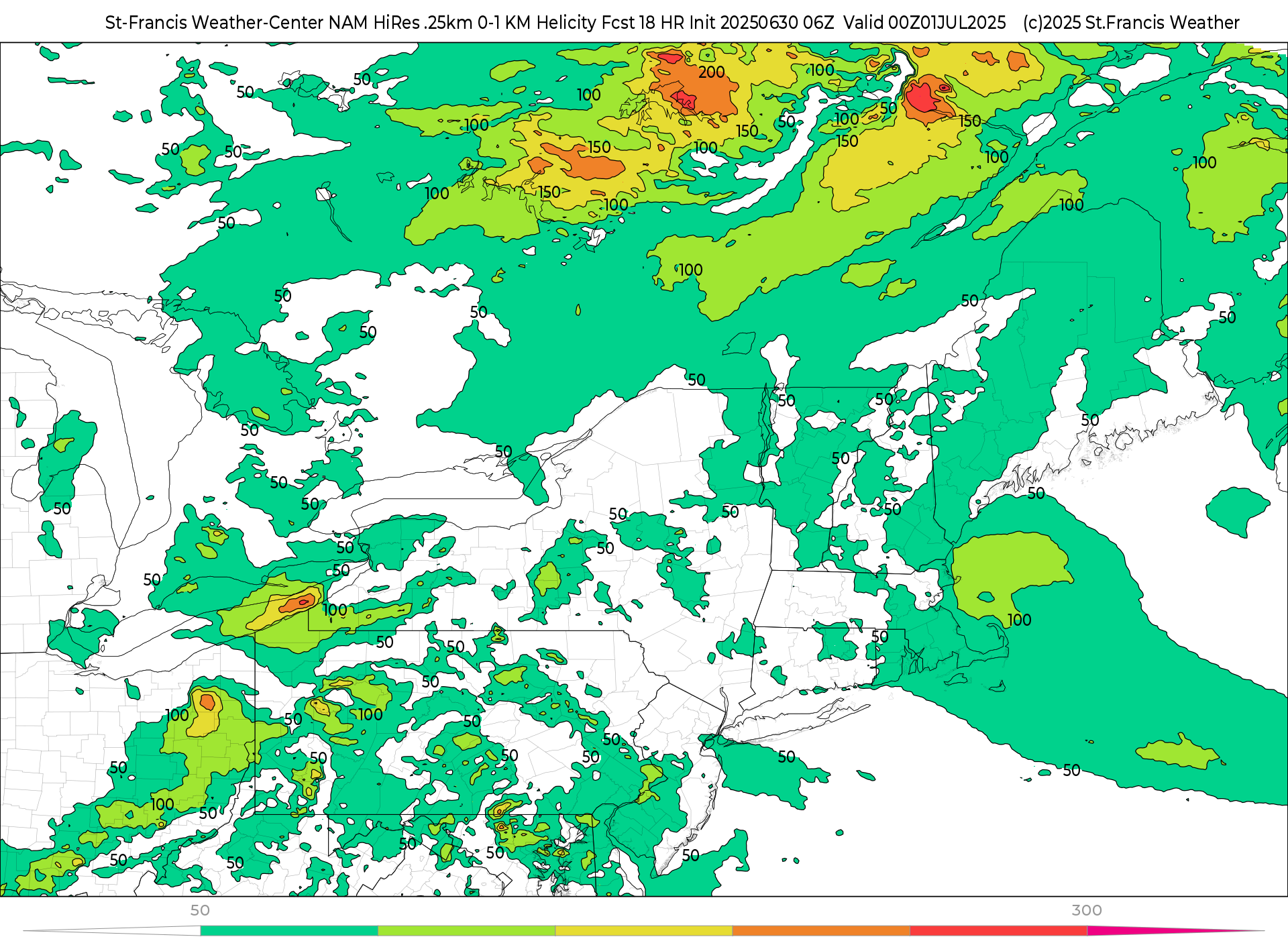The width and height of the screenshot is (1288, 939).
Task: Click the lime-green color bar segment
Action: click(x=466, y=930)
